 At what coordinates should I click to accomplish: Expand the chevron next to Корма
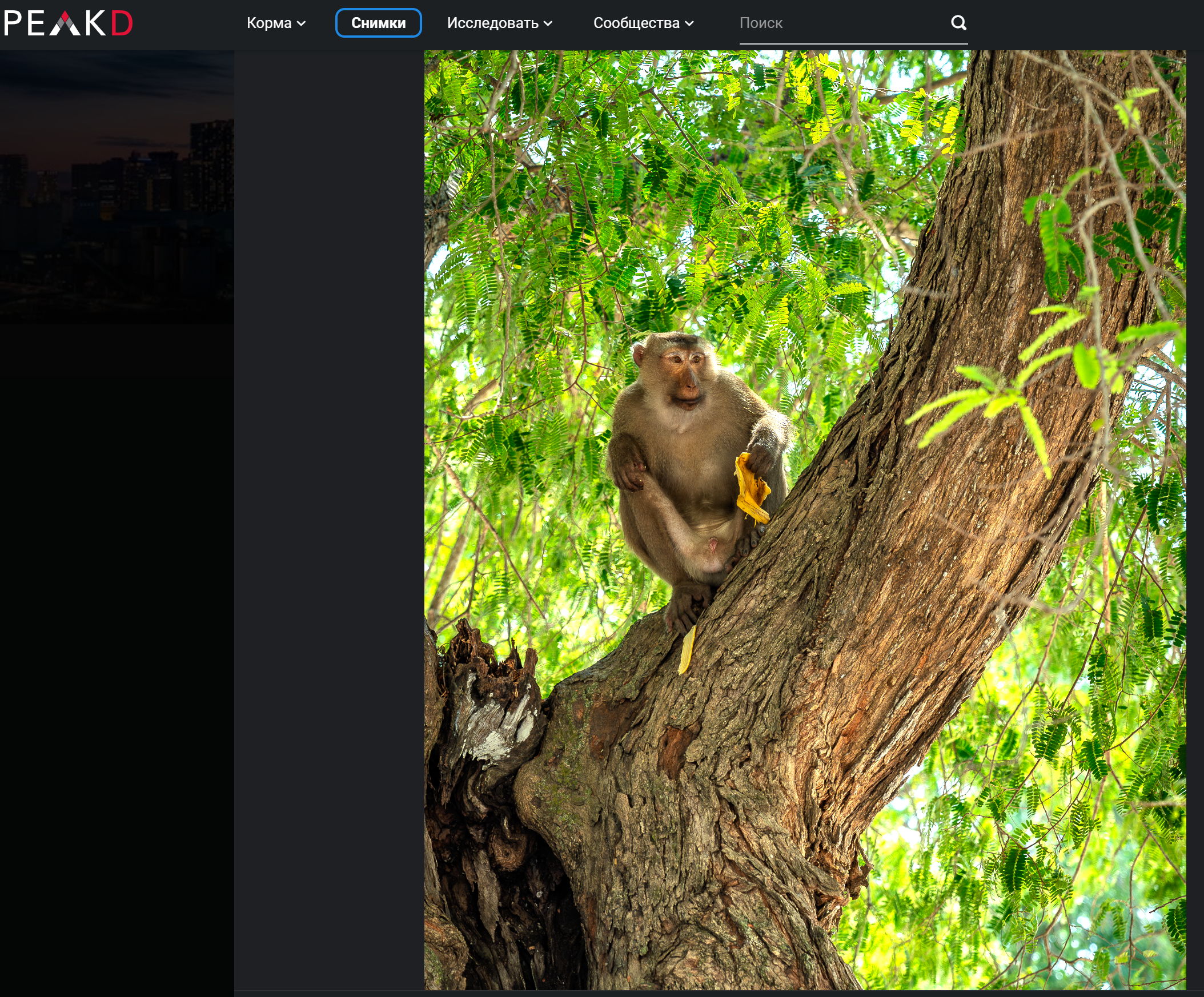pyautogui.click(x=302, y=24)
